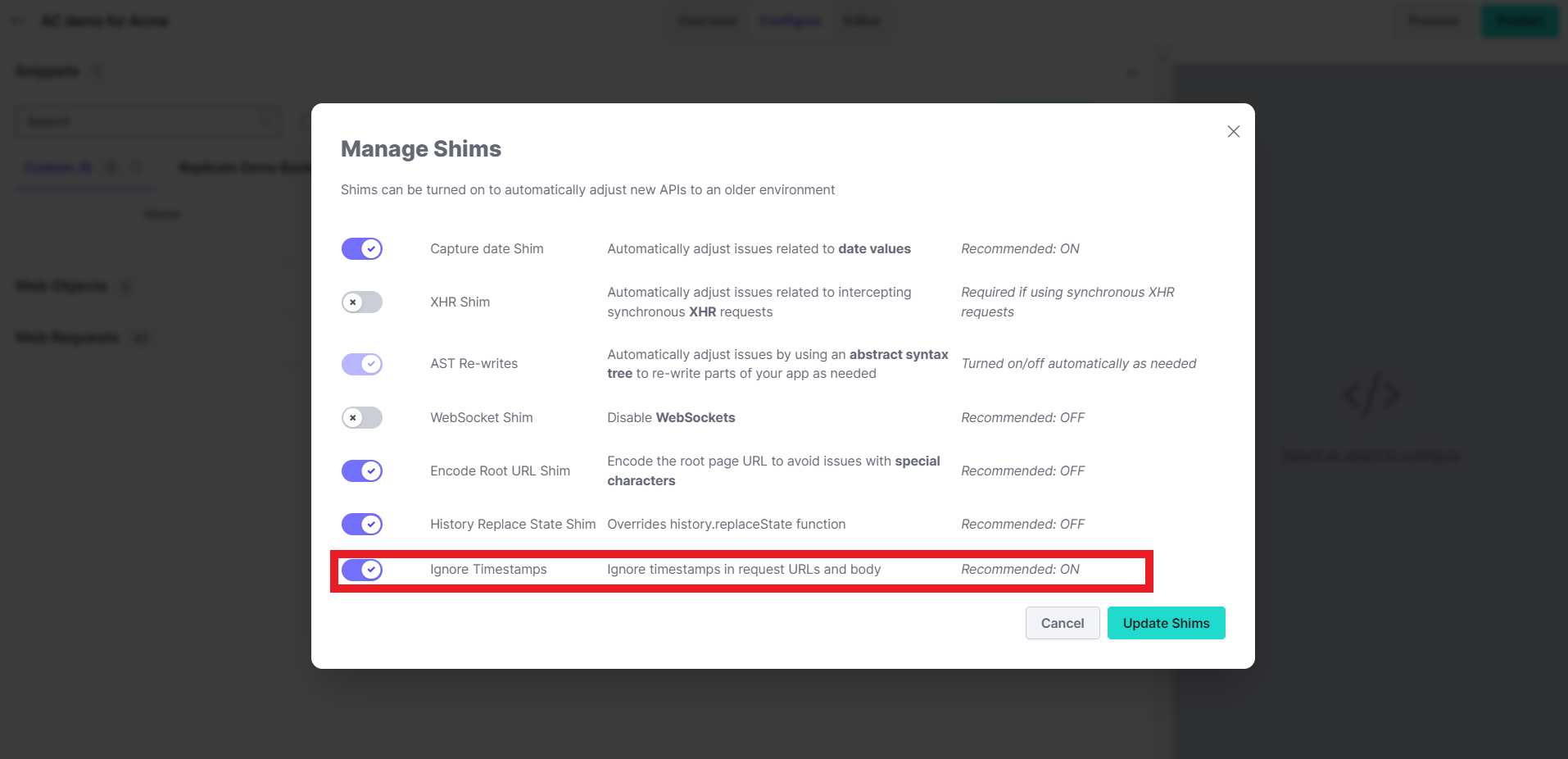Cancel the Manage Shims changes

(x=1062, y=623)
